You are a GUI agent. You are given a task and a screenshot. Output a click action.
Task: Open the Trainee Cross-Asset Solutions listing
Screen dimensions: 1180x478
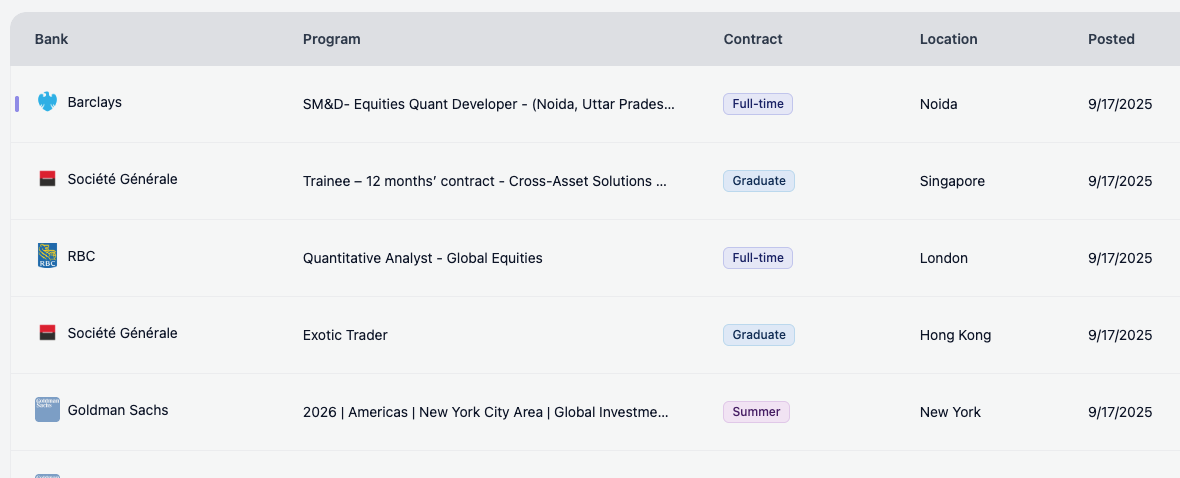coord(484,181)
